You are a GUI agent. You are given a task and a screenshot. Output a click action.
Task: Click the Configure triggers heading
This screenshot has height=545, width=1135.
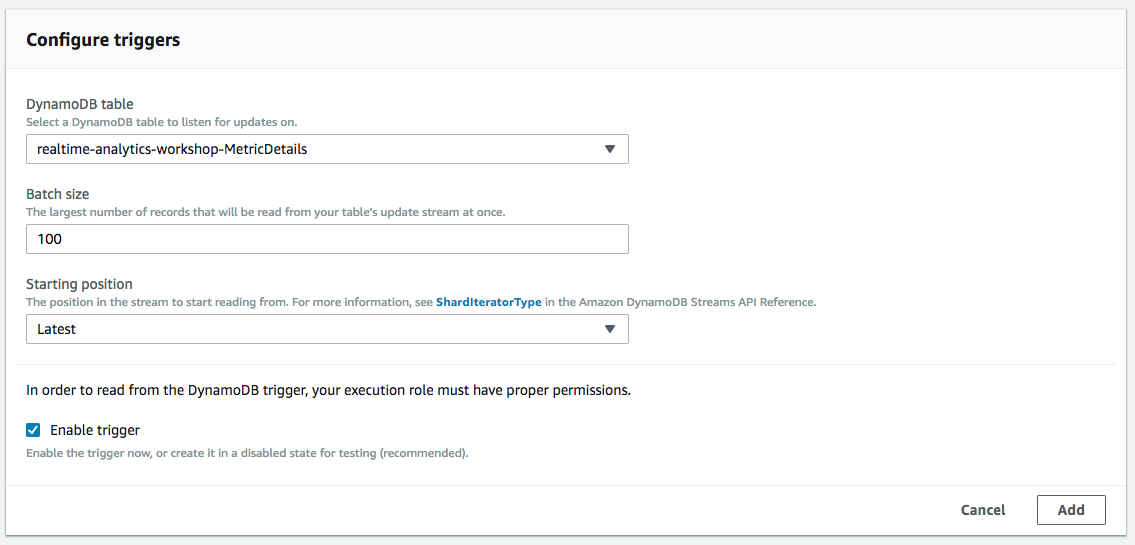tap(103, 41)
